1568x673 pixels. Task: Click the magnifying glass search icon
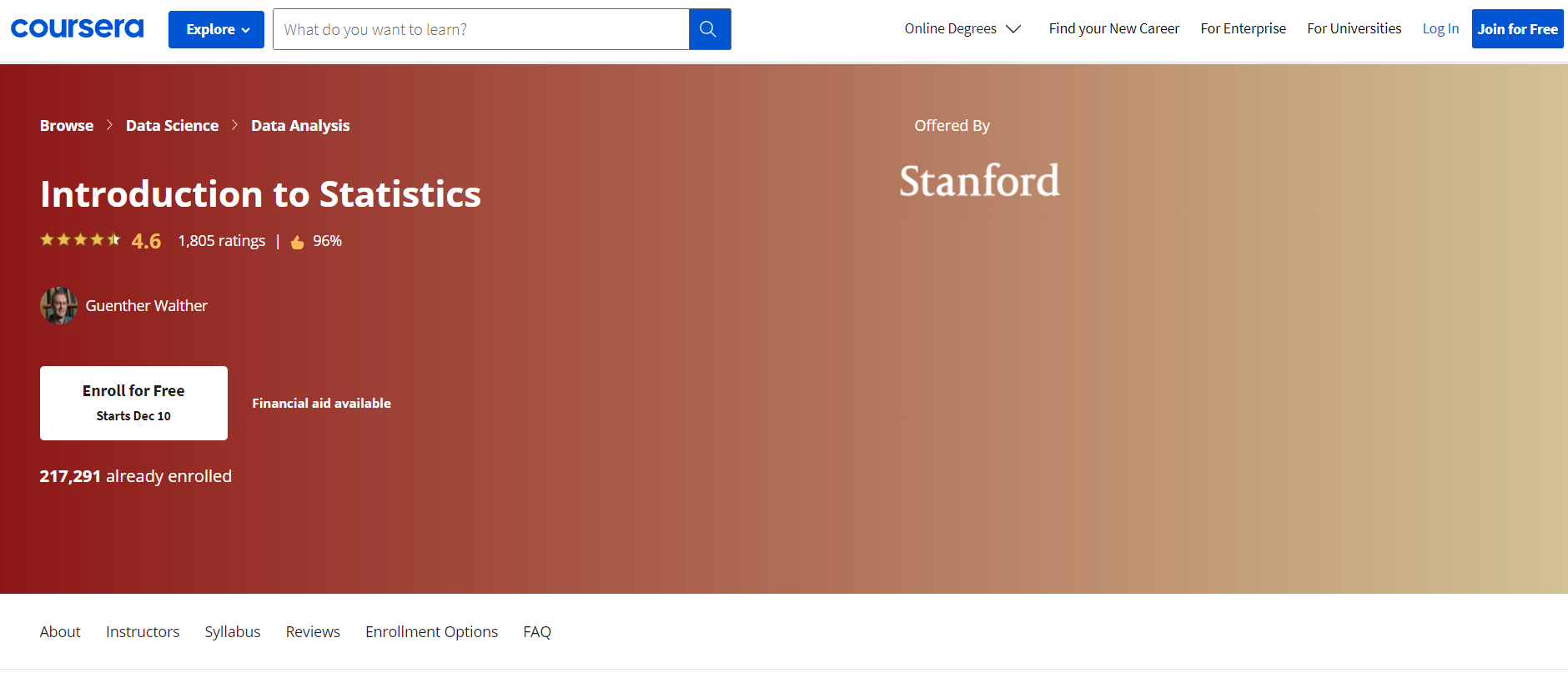[x=709, y=29]
